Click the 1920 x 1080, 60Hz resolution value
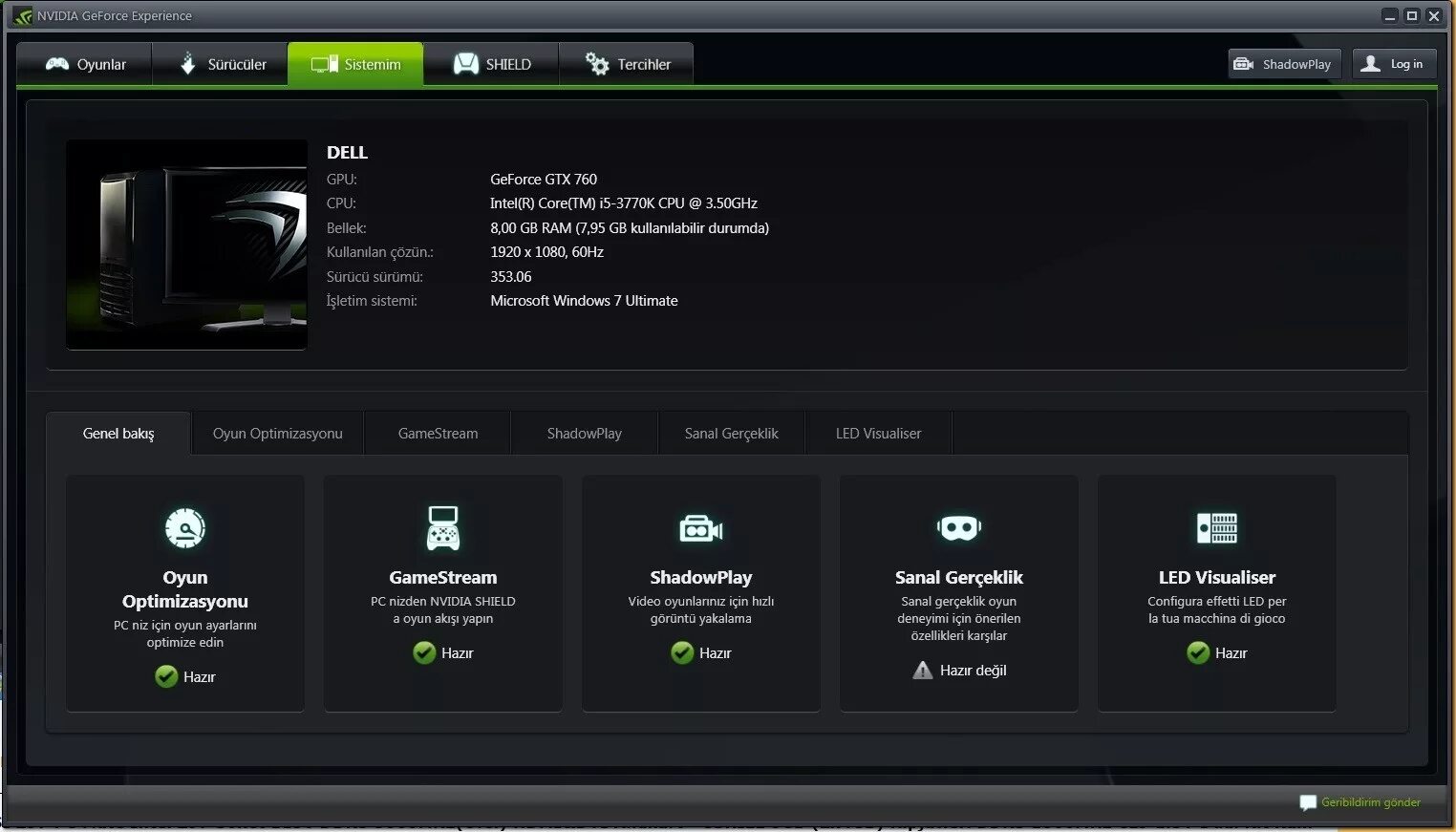Screen dimensions: 1456x832 [x=546, y=252]
